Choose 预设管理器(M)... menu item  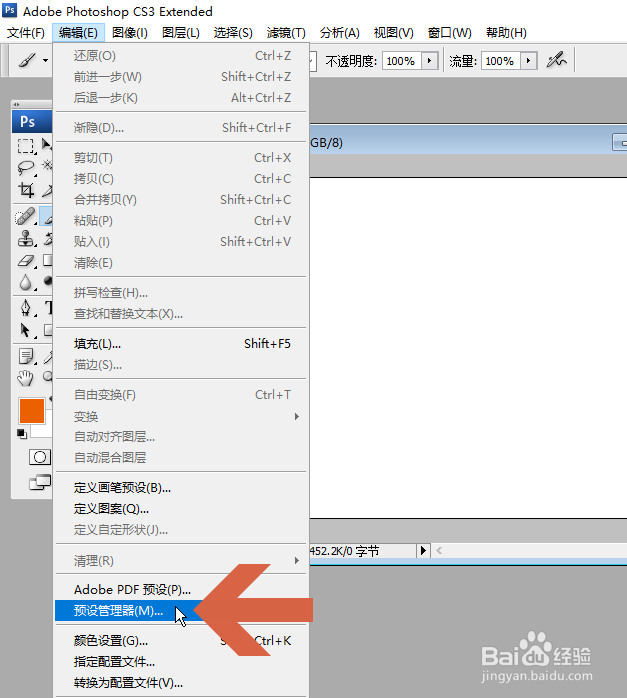point(182,610)
